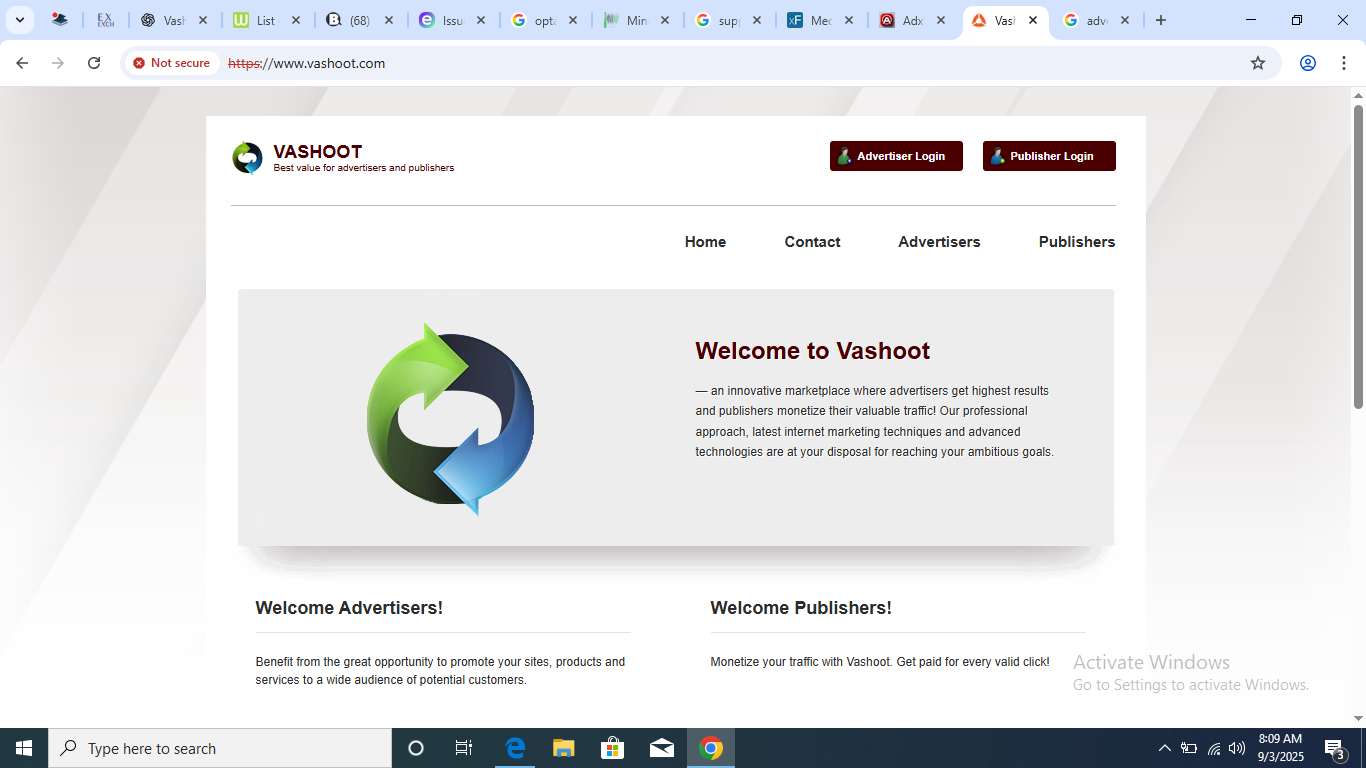Reload the page with the refresh icon
1366x768 pixels.
pos(94,63)
